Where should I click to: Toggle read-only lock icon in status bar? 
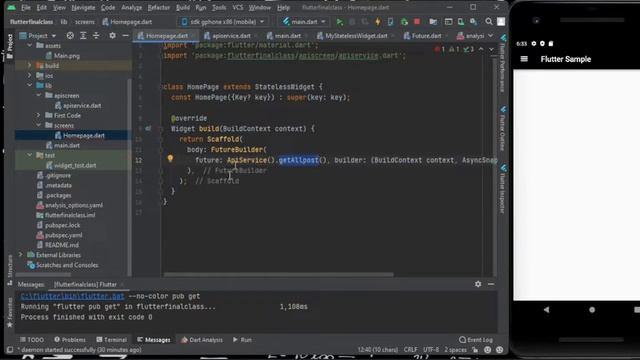[475, 350]
